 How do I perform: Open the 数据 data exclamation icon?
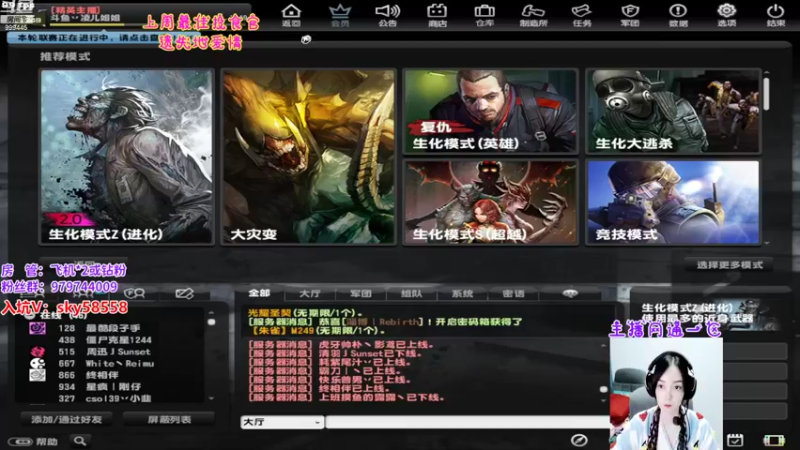coord(678,15)
